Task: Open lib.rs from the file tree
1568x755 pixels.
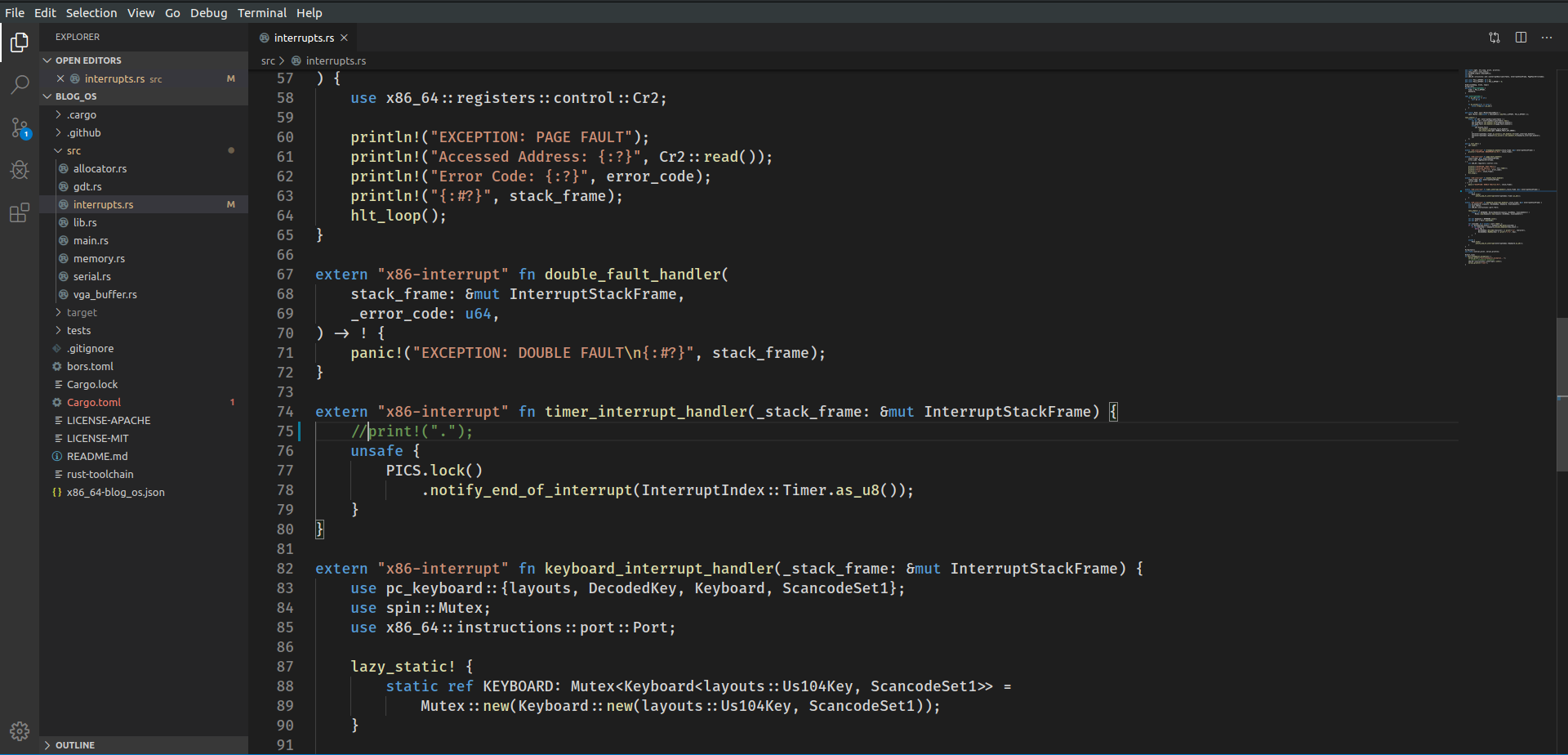Action: [x=85, y=222]
